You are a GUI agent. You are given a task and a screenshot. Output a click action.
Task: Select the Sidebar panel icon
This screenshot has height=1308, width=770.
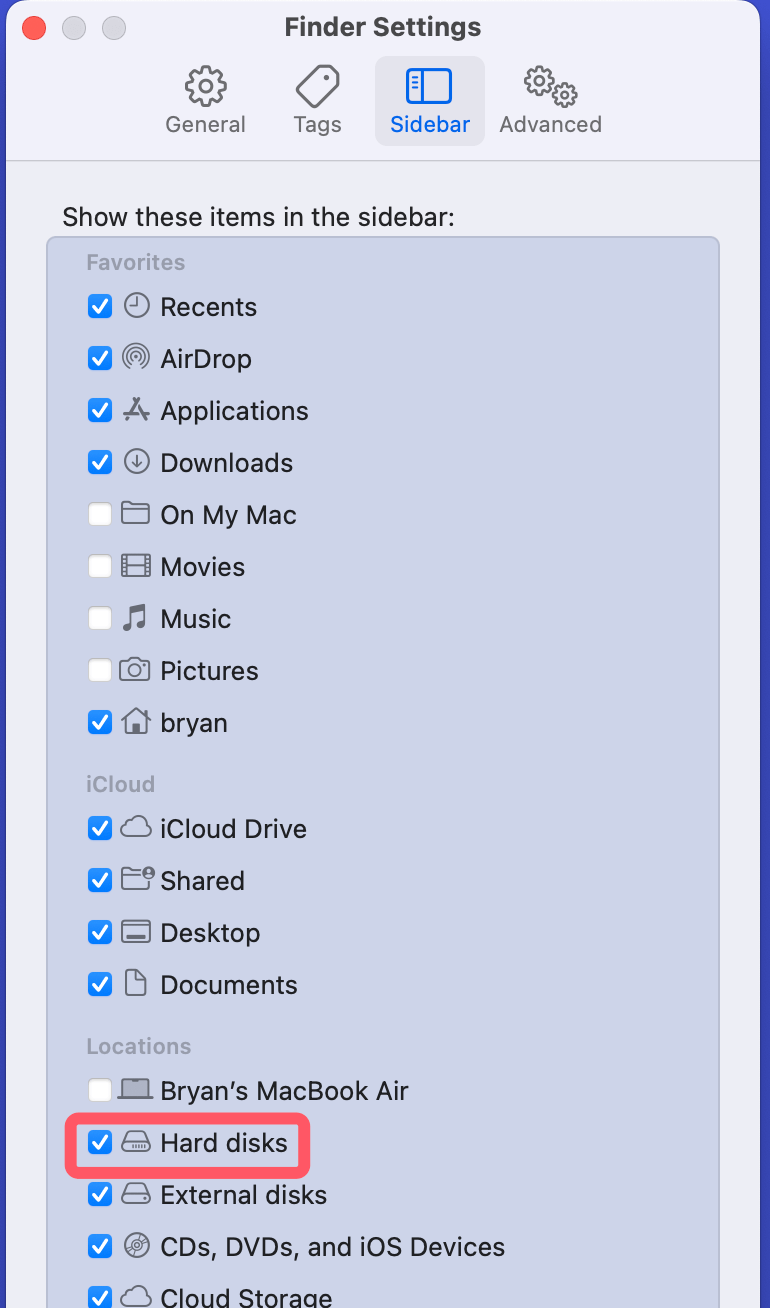pyautogui.click(x=430, y=86)
